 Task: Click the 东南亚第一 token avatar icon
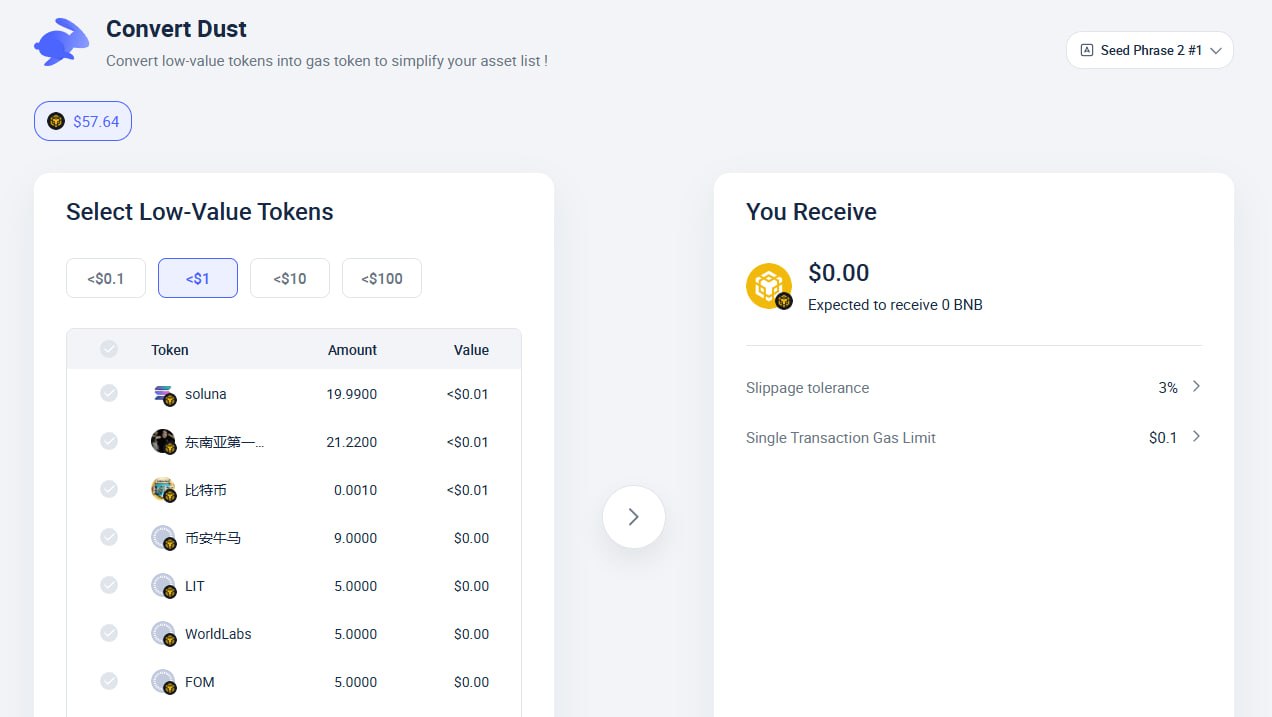(164, 442)
